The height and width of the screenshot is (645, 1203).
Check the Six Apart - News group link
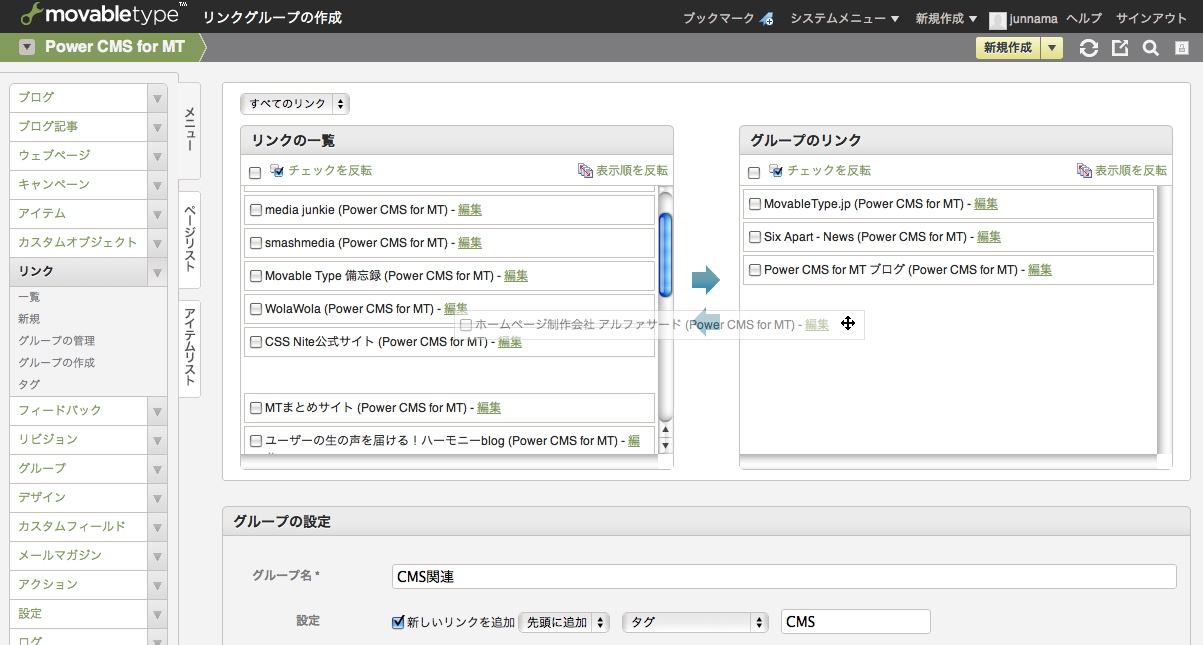(x=755, y=237)
